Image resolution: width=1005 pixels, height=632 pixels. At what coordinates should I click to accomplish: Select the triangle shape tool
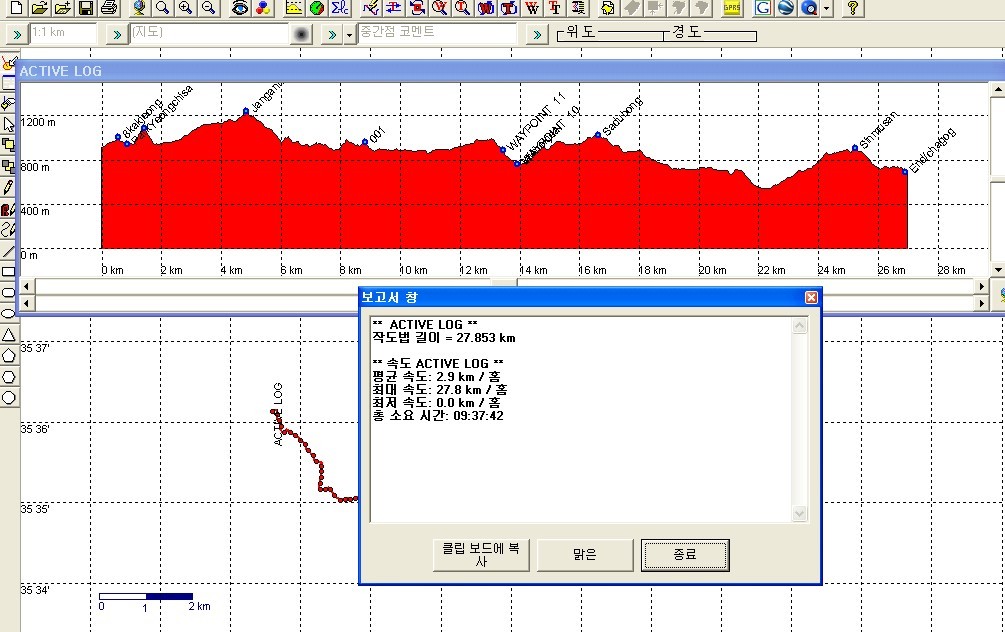coord(8,335)
